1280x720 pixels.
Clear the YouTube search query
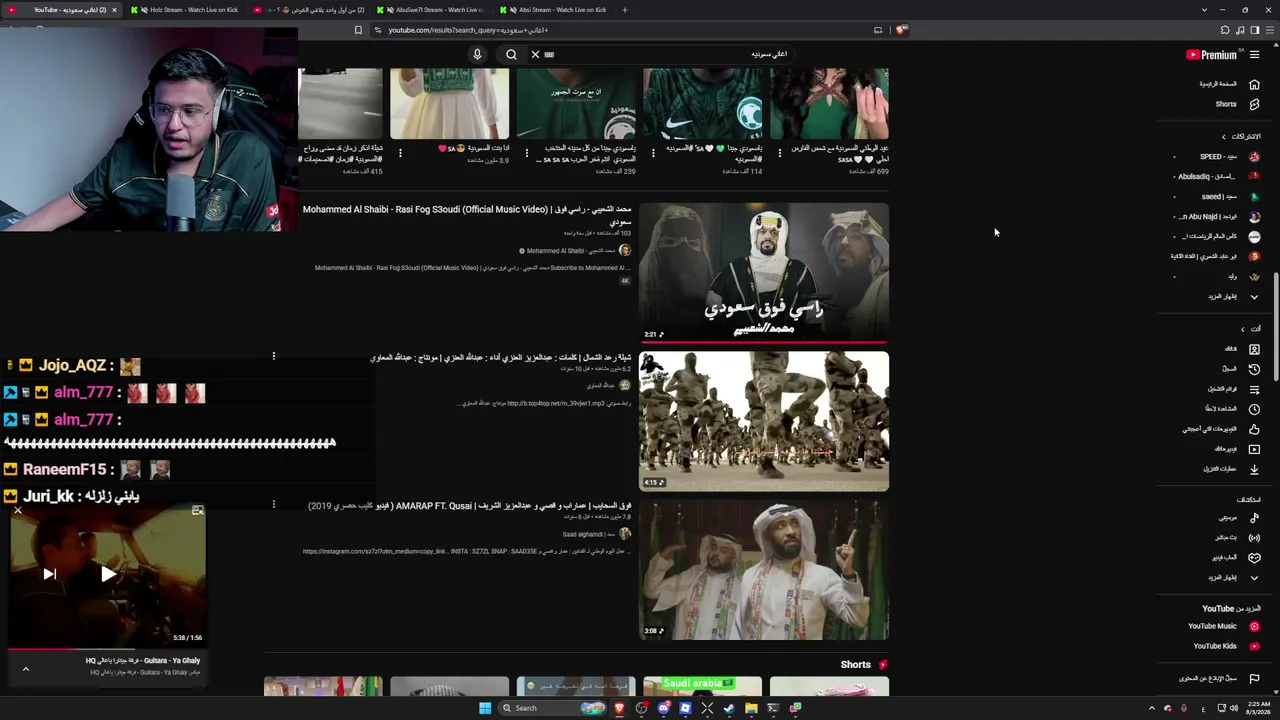535,55
